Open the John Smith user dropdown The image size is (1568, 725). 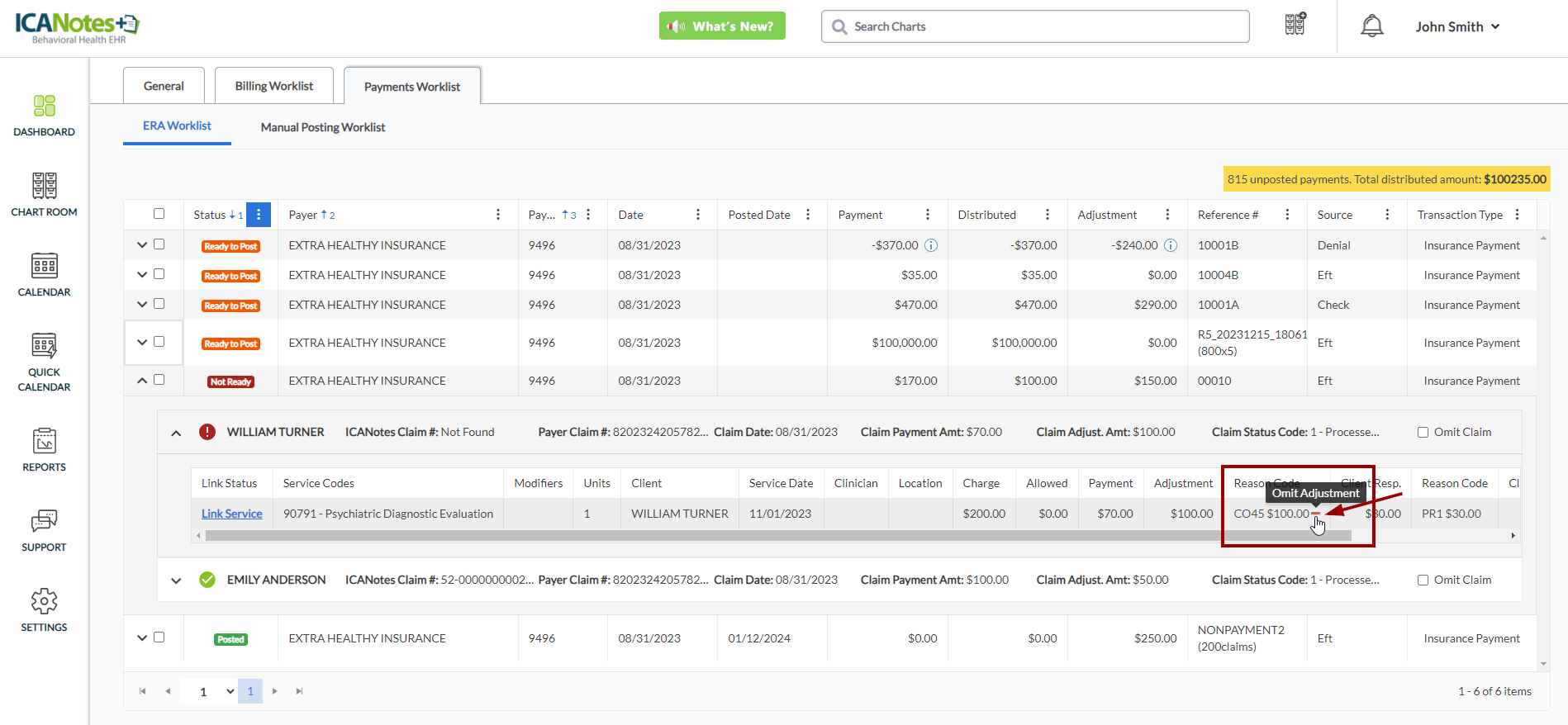1457,26
